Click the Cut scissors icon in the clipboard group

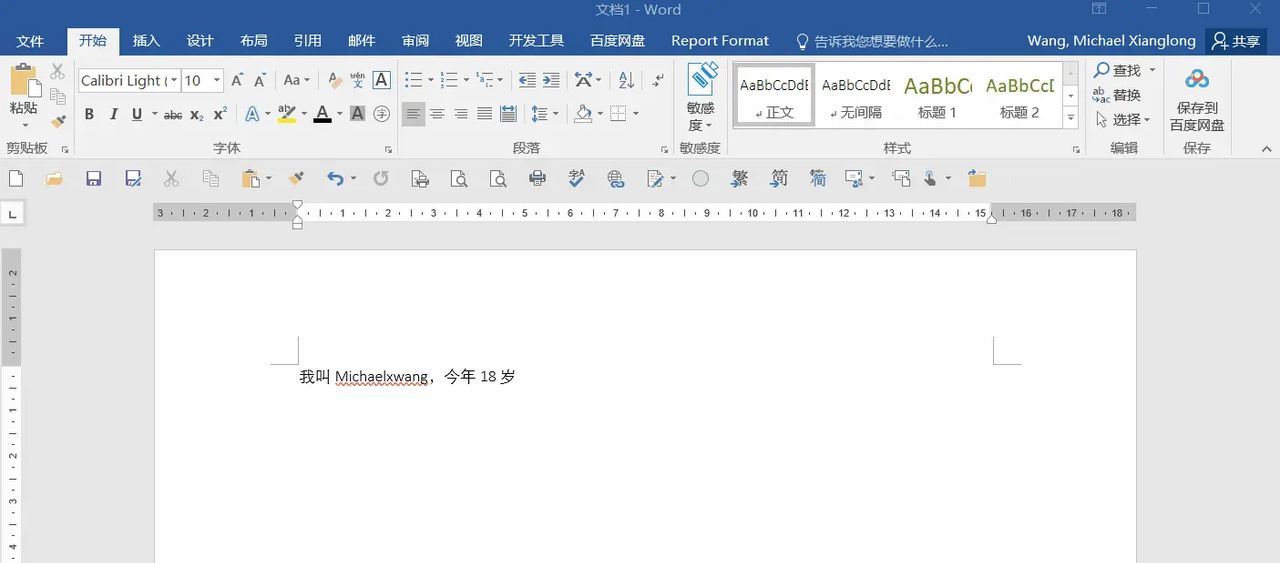(58, 72)
